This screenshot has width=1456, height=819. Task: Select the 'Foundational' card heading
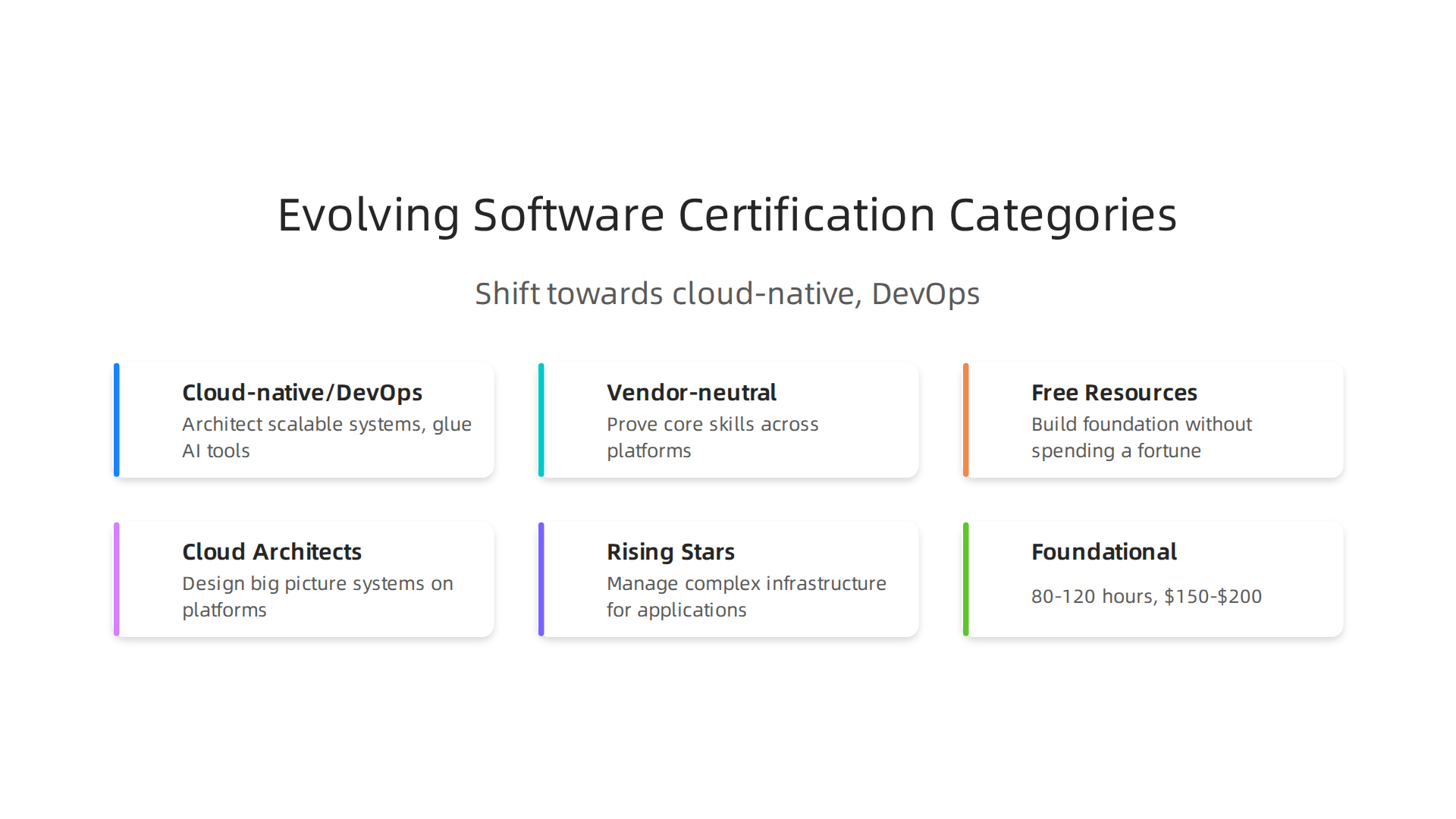(x=1104, y=552)
